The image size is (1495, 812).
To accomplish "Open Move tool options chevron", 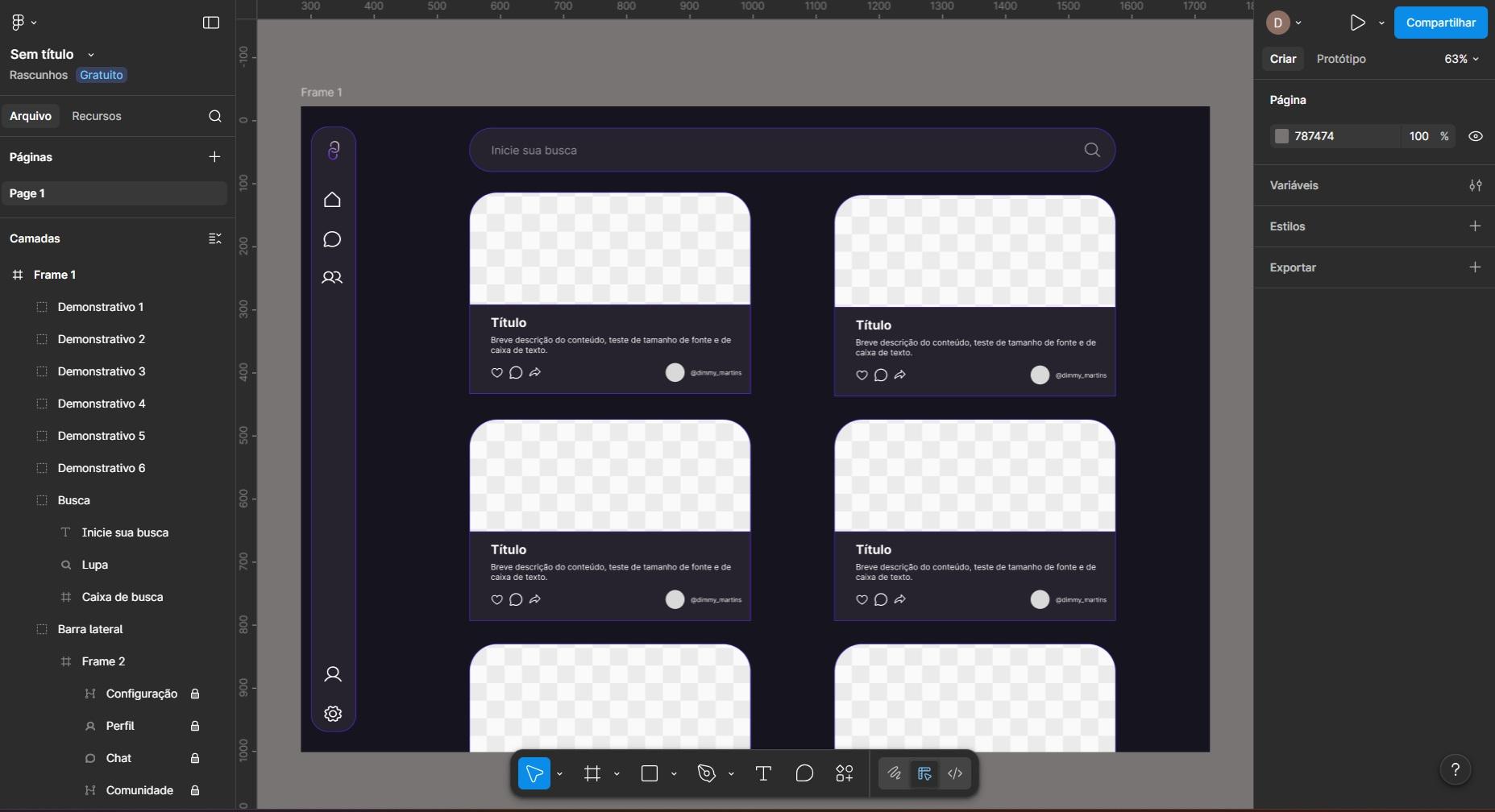I will tap(559, 774).
